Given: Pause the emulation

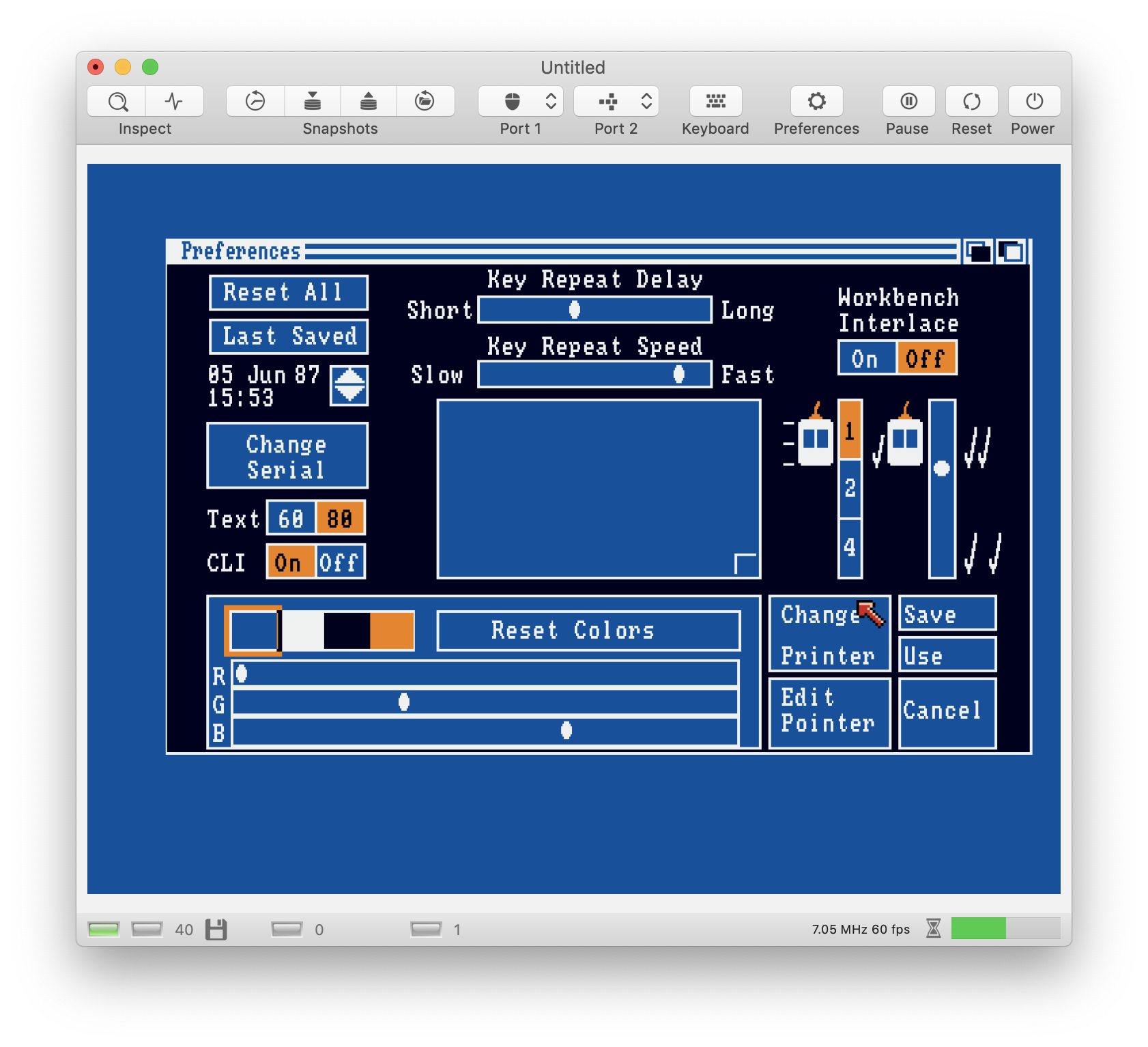Looking at the screenshot, I should pyautogui.click(x=908, y=102).
